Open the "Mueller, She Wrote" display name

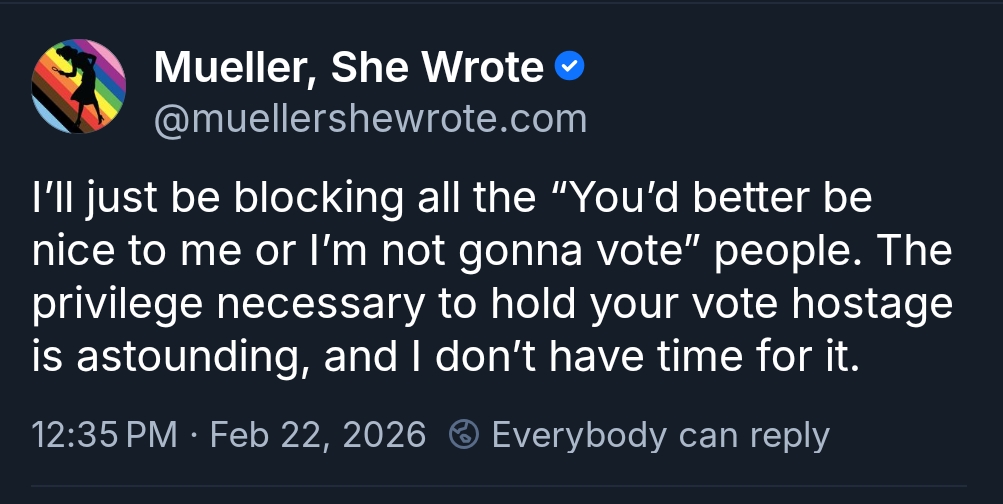coord(348,68)
